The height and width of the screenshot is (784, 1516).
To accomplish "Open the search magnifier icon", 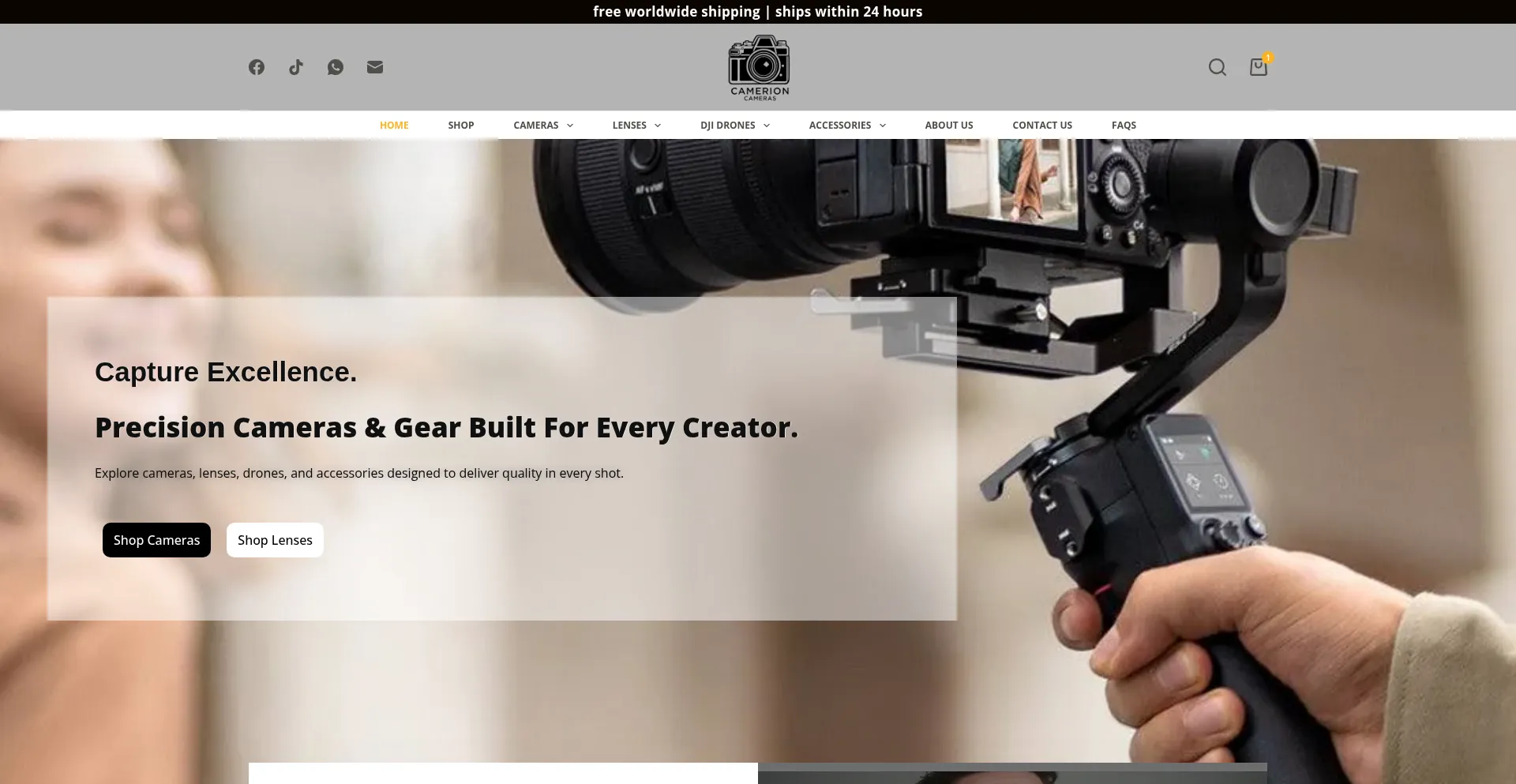I will 1218,67.
